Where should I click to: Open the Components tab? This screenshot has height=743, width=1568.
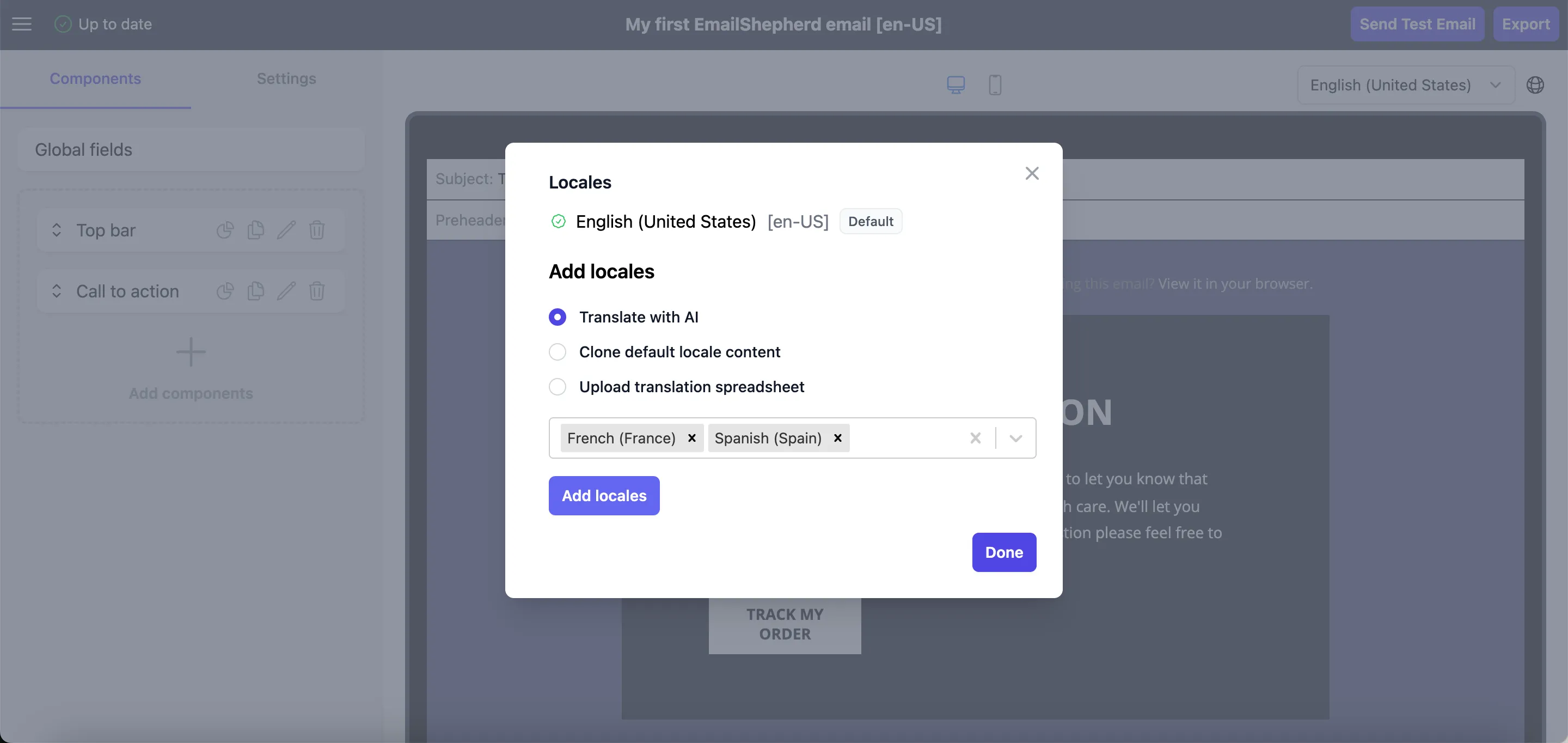pyautogui.click(x=95, y=78)
